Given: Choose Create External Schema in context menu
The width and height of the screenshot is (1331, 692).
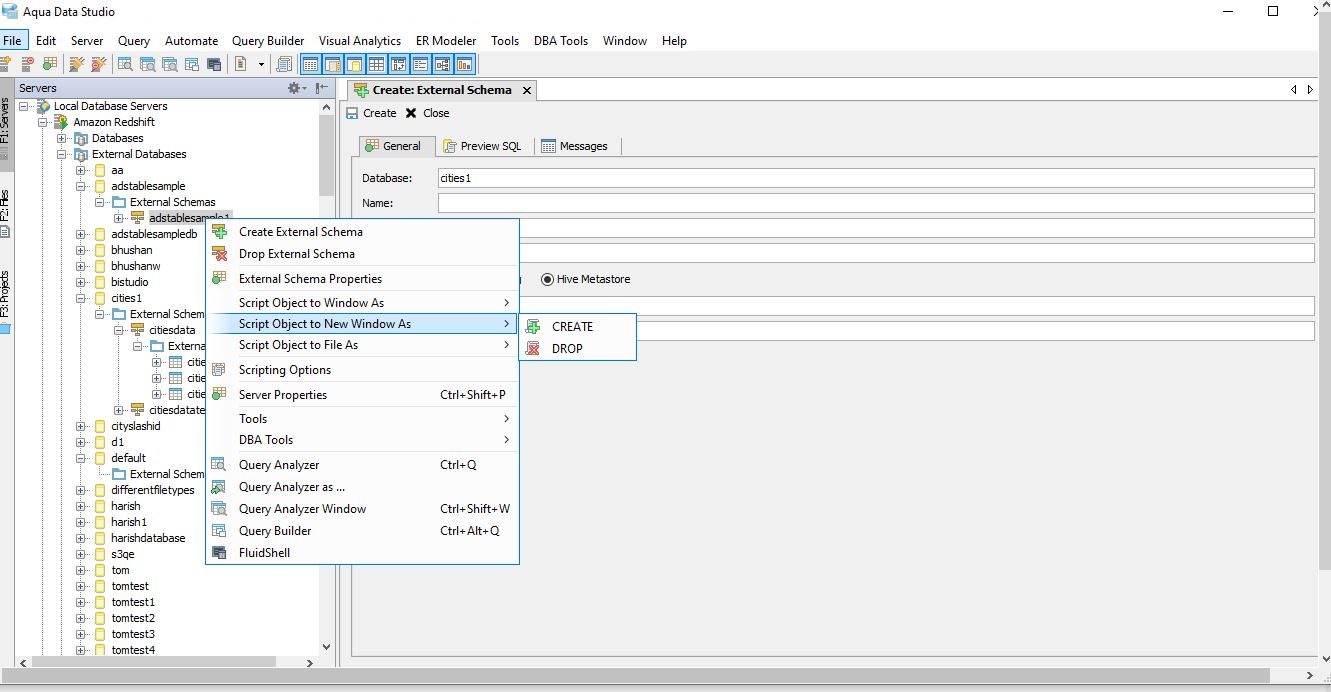Looking at the screenshot, I should [362, 232].
